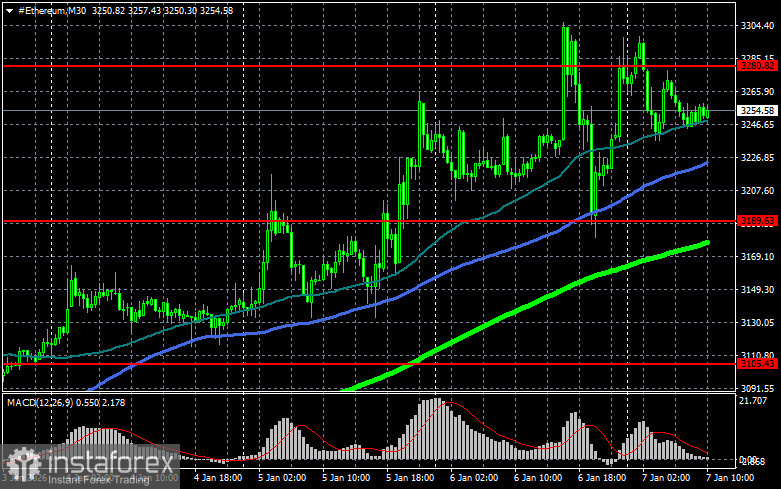This screenshot has height=489, width=781.
Task: Select the 6 Jan 10:00 time label
Action: (x=538, y=478)
